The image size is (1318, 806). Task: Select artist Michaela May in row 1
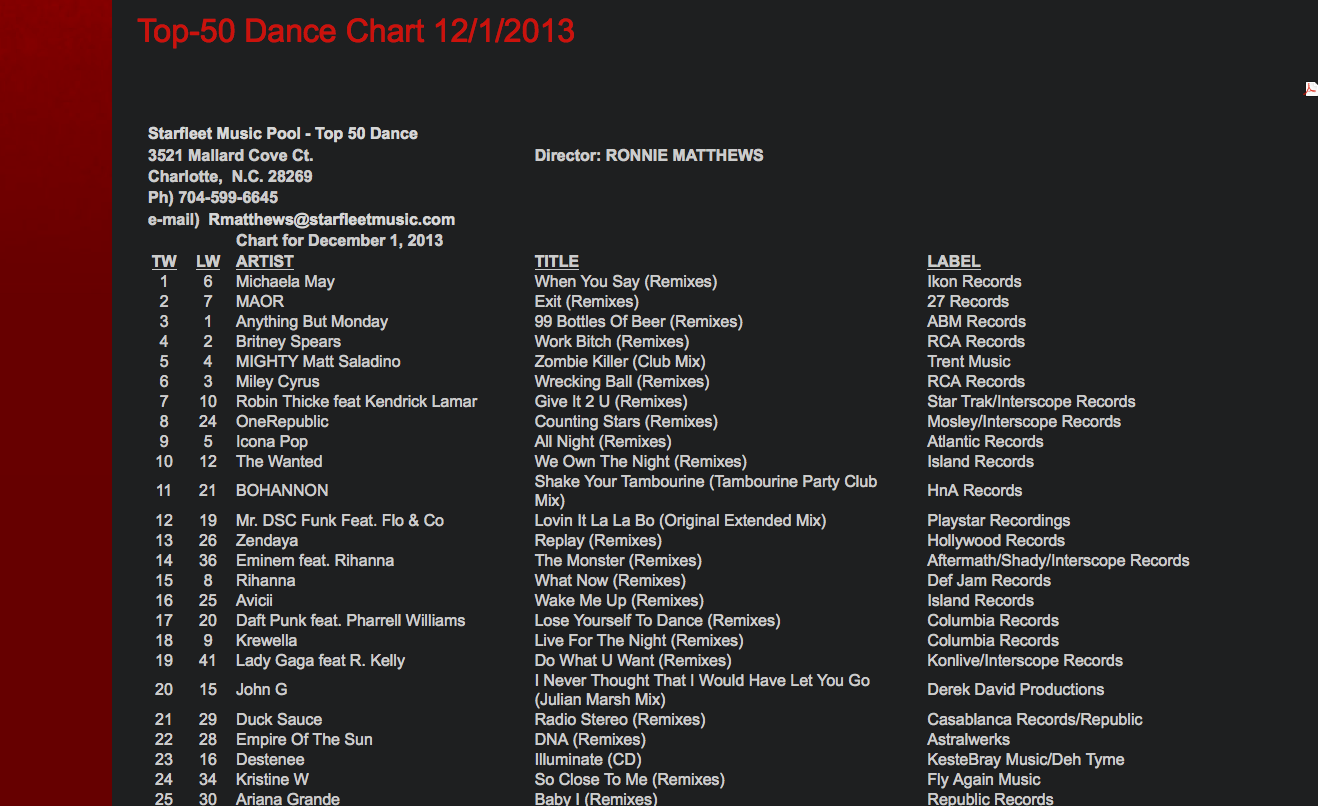click(x=285, y=282)
